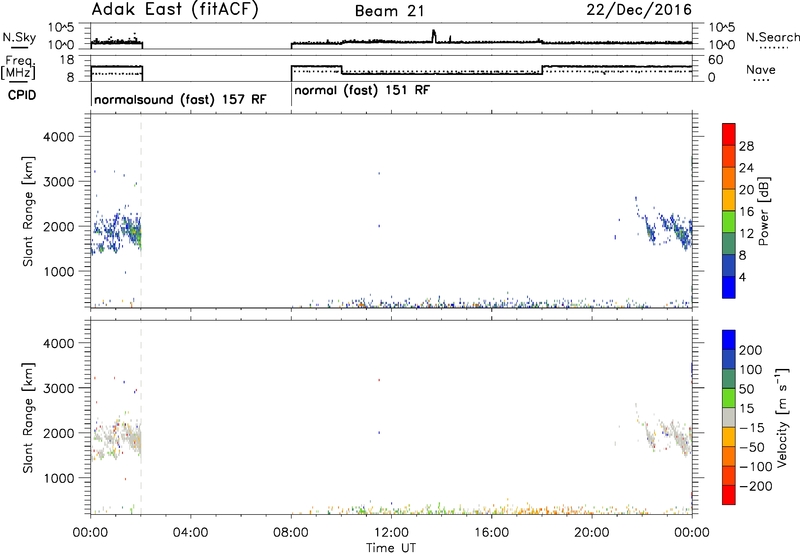The width and height of the screenshot is (800, 554).
Task: Click the 'N.Search' legend label
Action: [772, 37]
